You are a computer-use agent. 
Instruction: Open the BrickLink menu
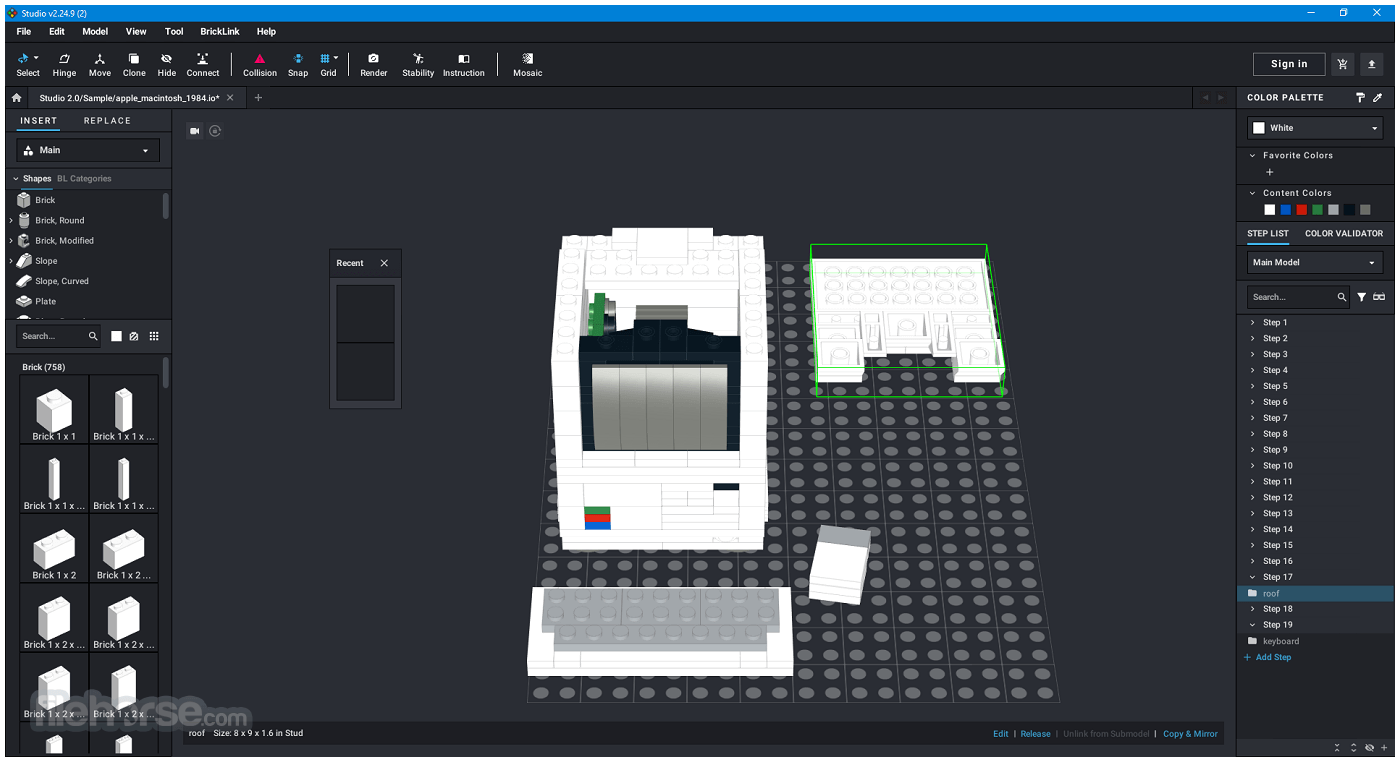click(220, 31)
